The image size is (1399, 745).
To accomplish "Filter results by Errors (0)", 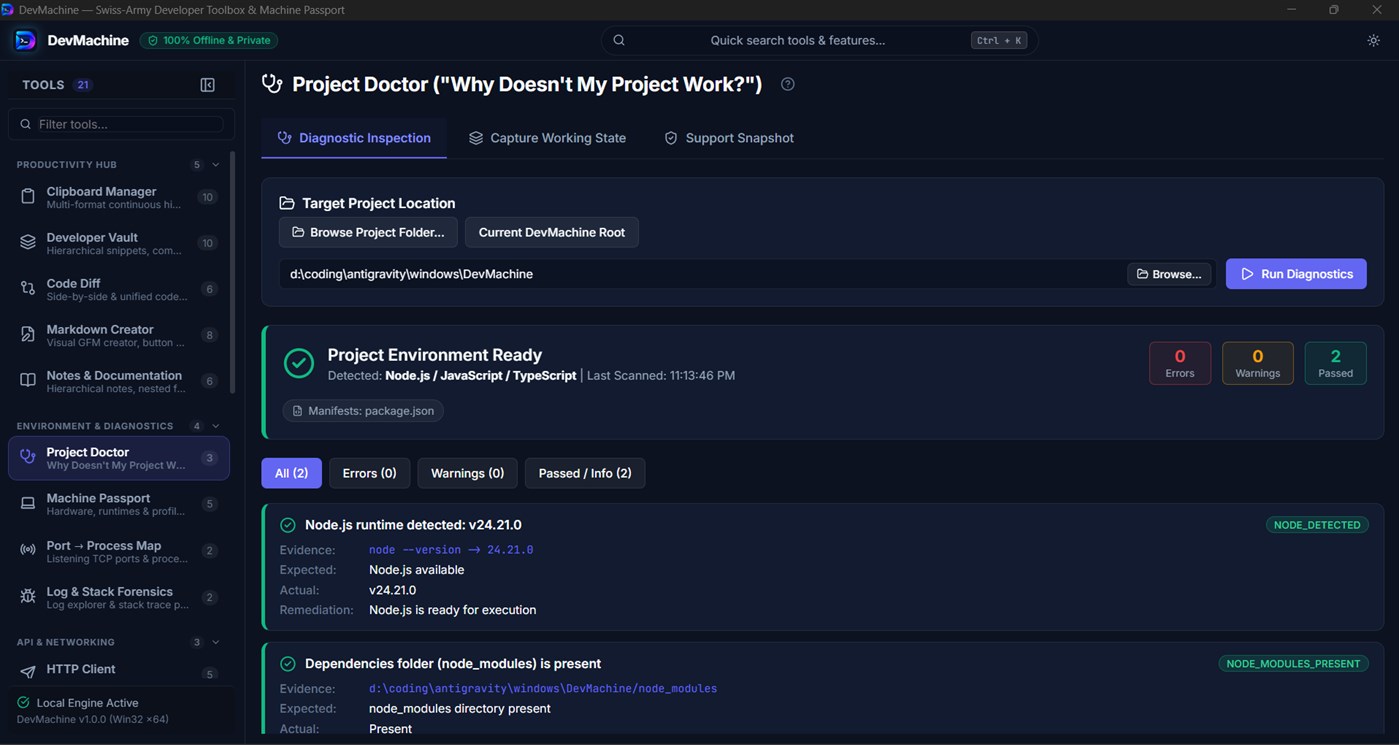I will (369, 473).
